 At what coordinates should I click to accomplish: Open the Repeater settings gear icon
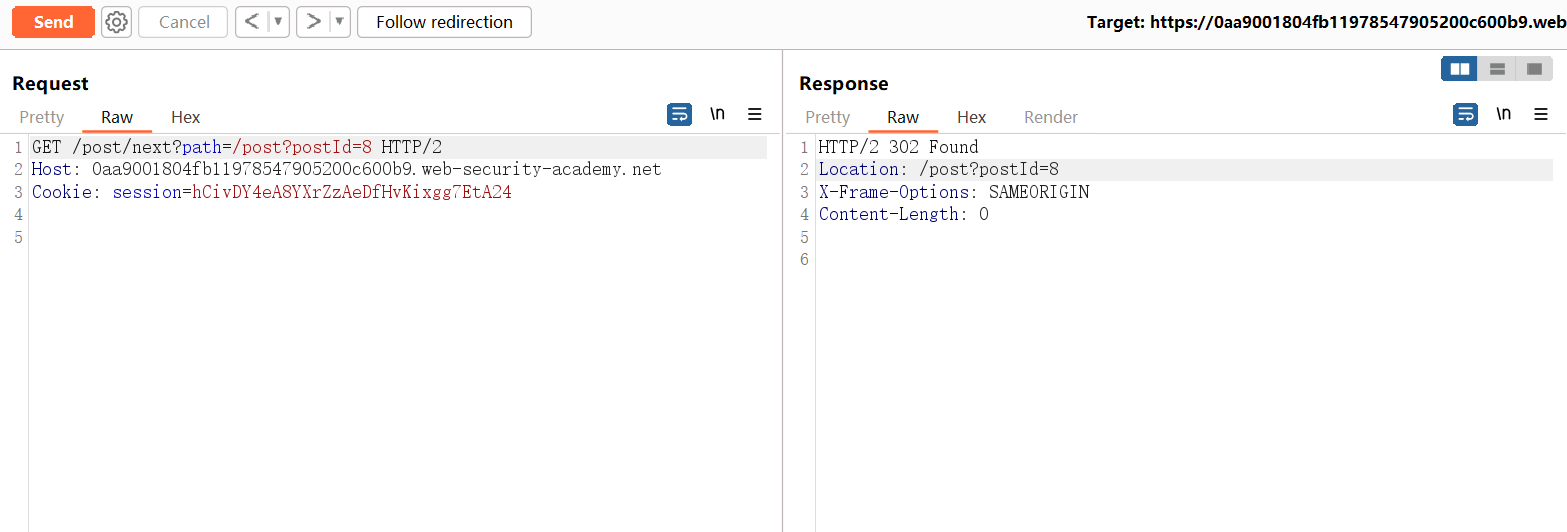(x=117, y=22)
